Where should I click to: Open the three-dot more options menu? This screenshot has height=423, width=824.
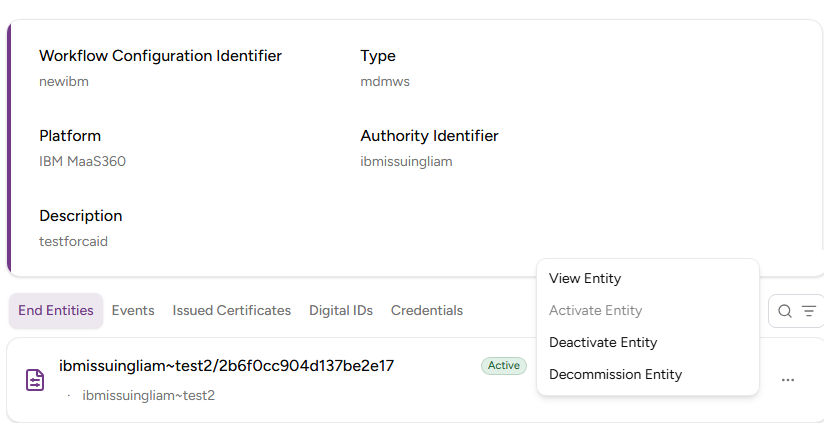(788, 380)
